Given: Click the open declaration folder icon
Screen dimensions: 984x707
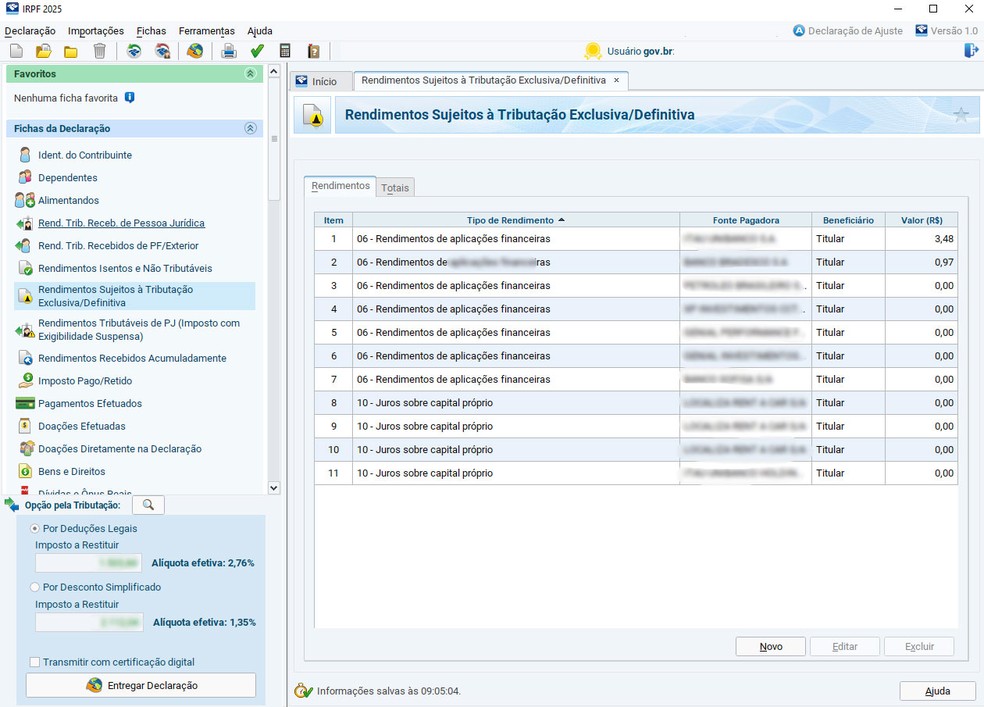Looking at the screenshot, I should (43, 51).
